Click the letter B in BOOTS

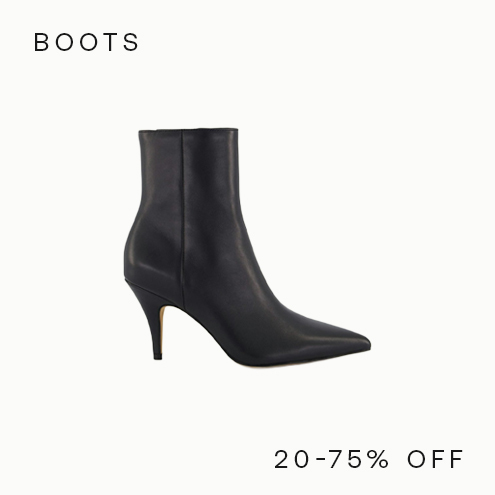coord(42,42)
